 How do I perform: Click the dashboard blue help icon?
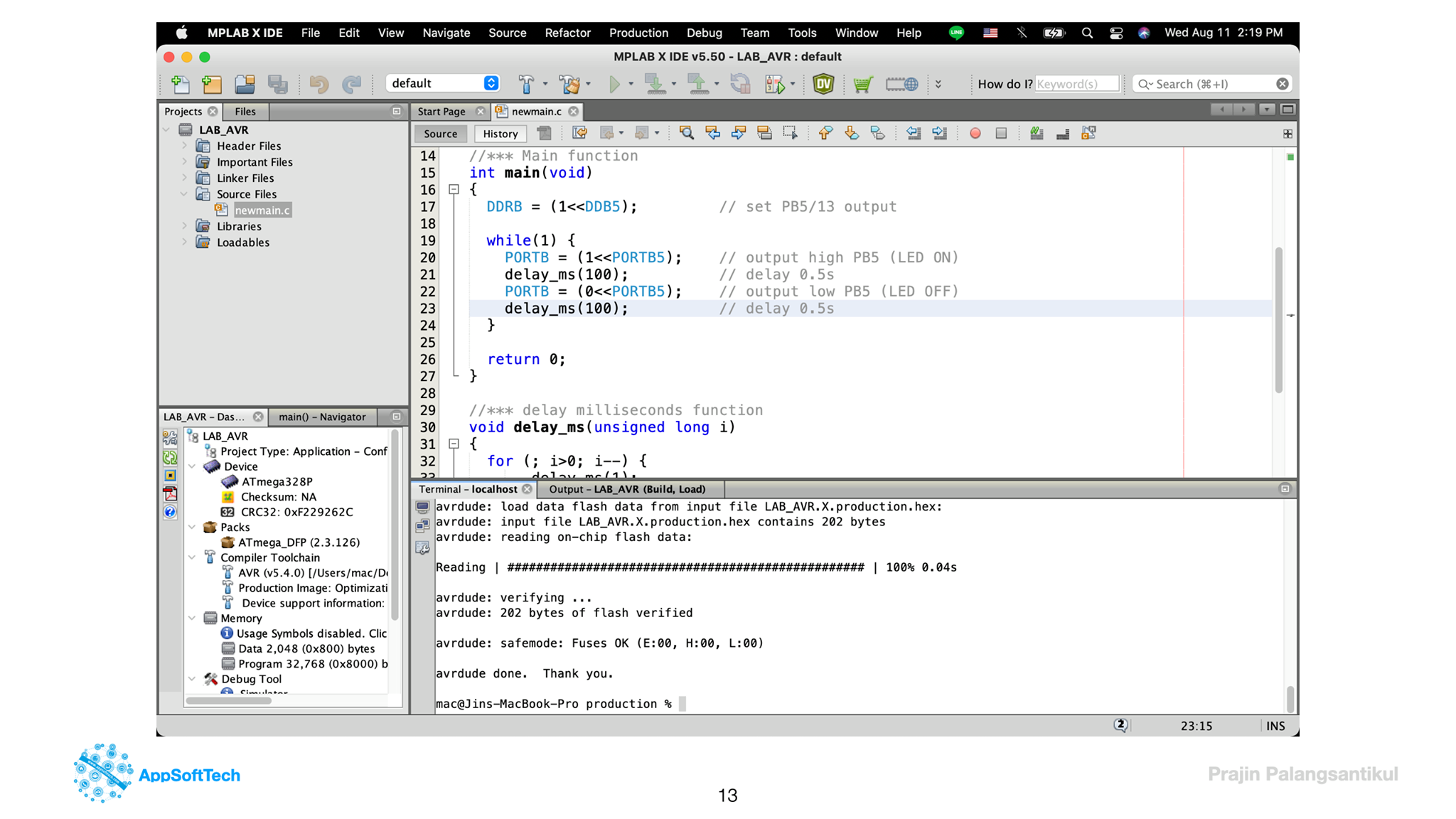(170, 512)
